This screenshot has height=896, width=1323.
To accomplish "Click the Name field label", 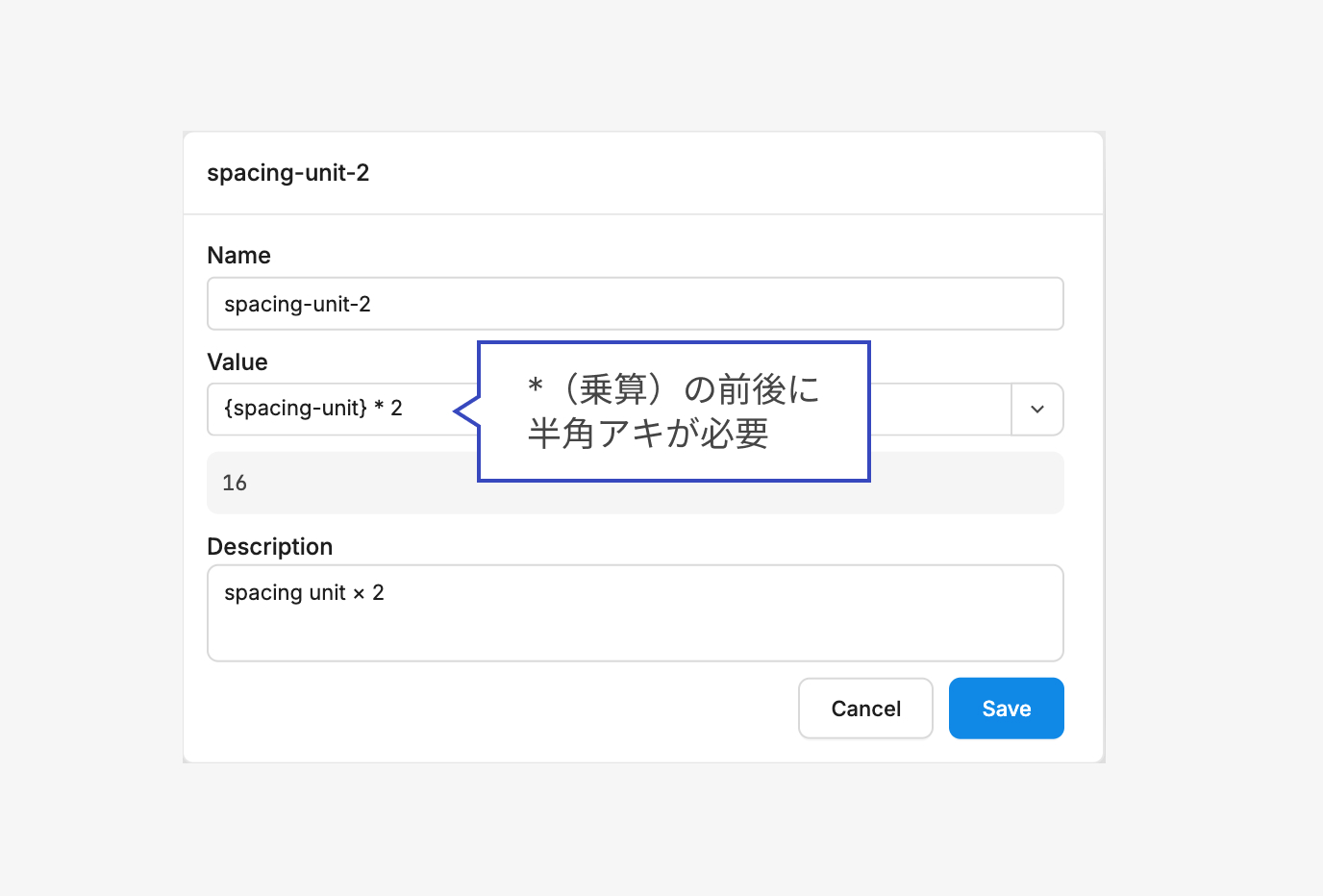I will (x=238, y=256).
